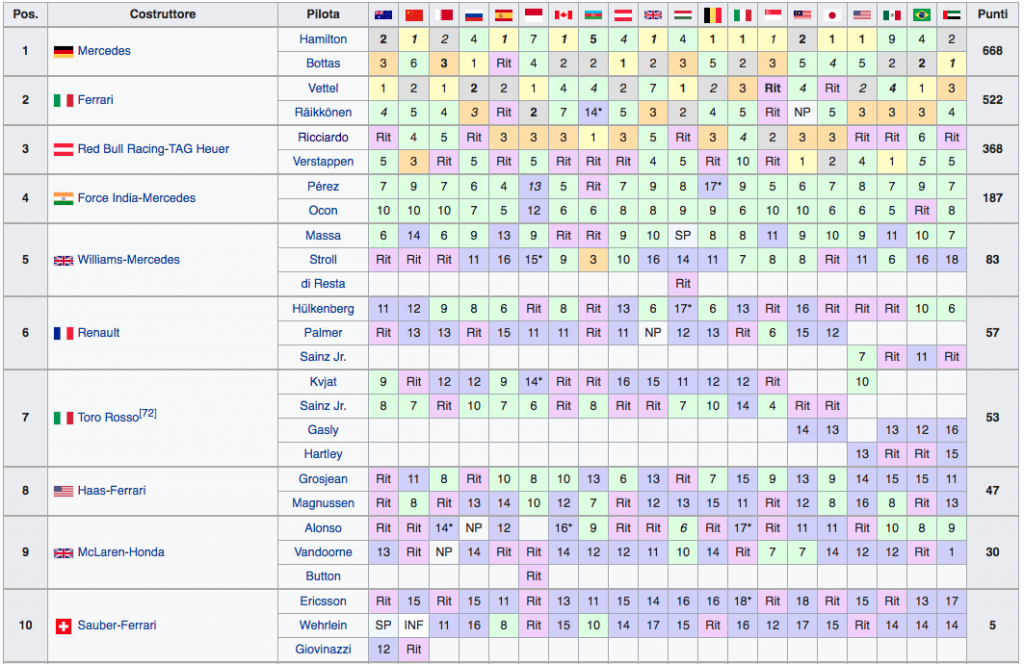Open the Verstappen driver link
Image resolution: width=1024 pixels, height=664 pixels.
pos(323,161)
